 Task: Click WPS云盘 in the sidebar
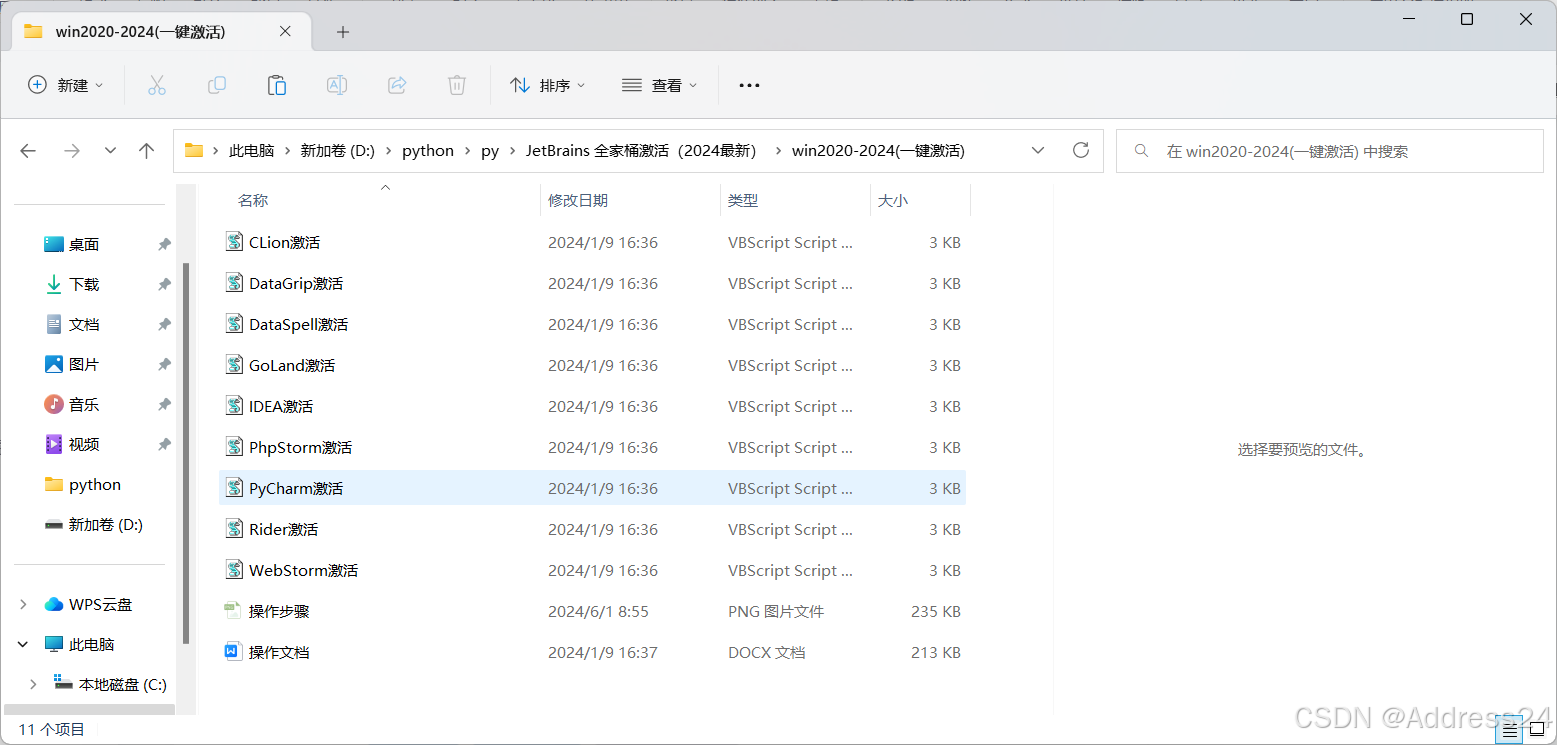[100, 604]
